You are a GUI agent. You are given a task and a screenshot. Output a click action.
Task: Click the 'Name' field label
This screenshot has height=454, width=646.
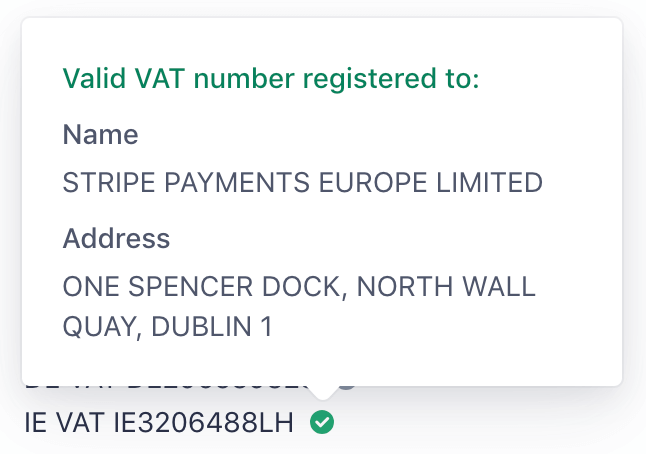point(100,134)
